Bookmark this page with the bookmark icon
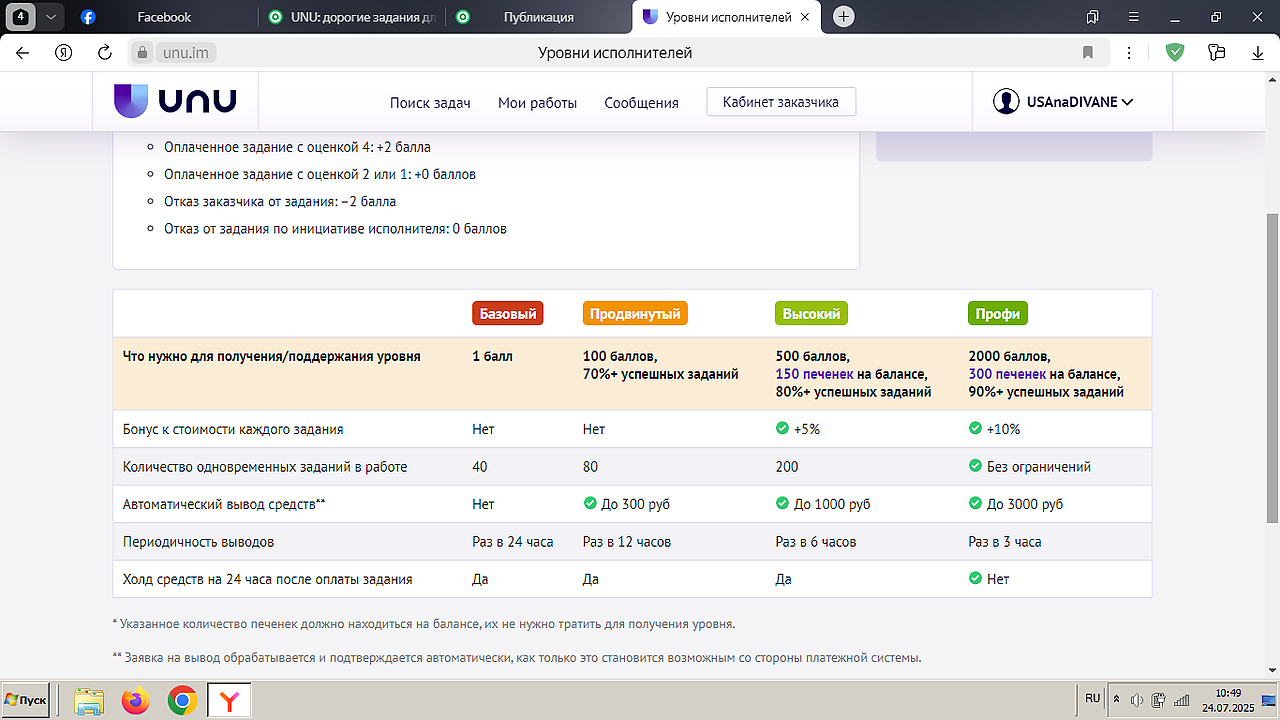The image size is (1280, 720). (1088, 53)
